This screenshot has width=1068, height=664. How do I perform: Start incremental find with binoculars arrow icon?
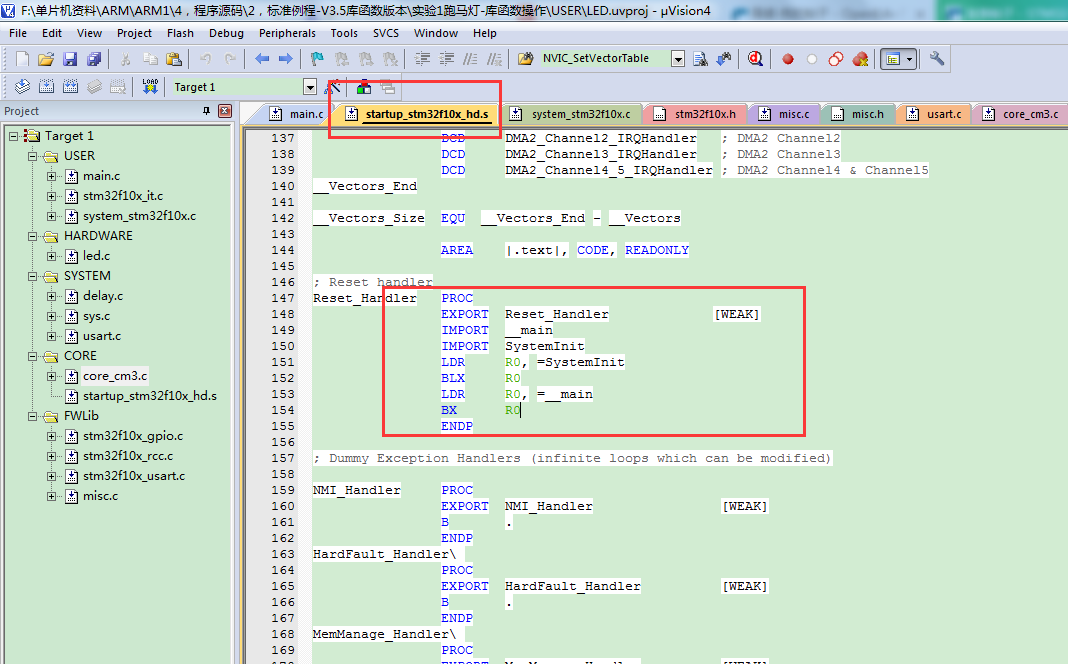[724, 59]
